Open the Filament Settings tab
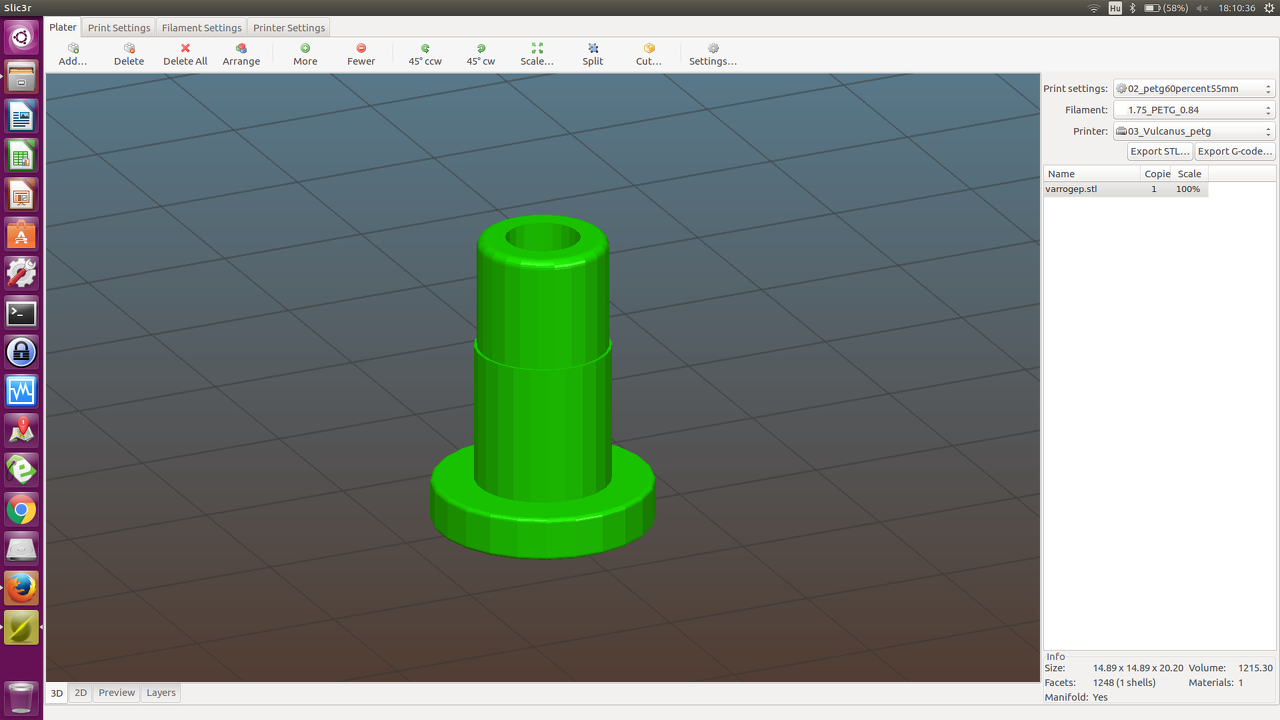Viewport: 1280px width, 720px height. click(x=202, y=28)
